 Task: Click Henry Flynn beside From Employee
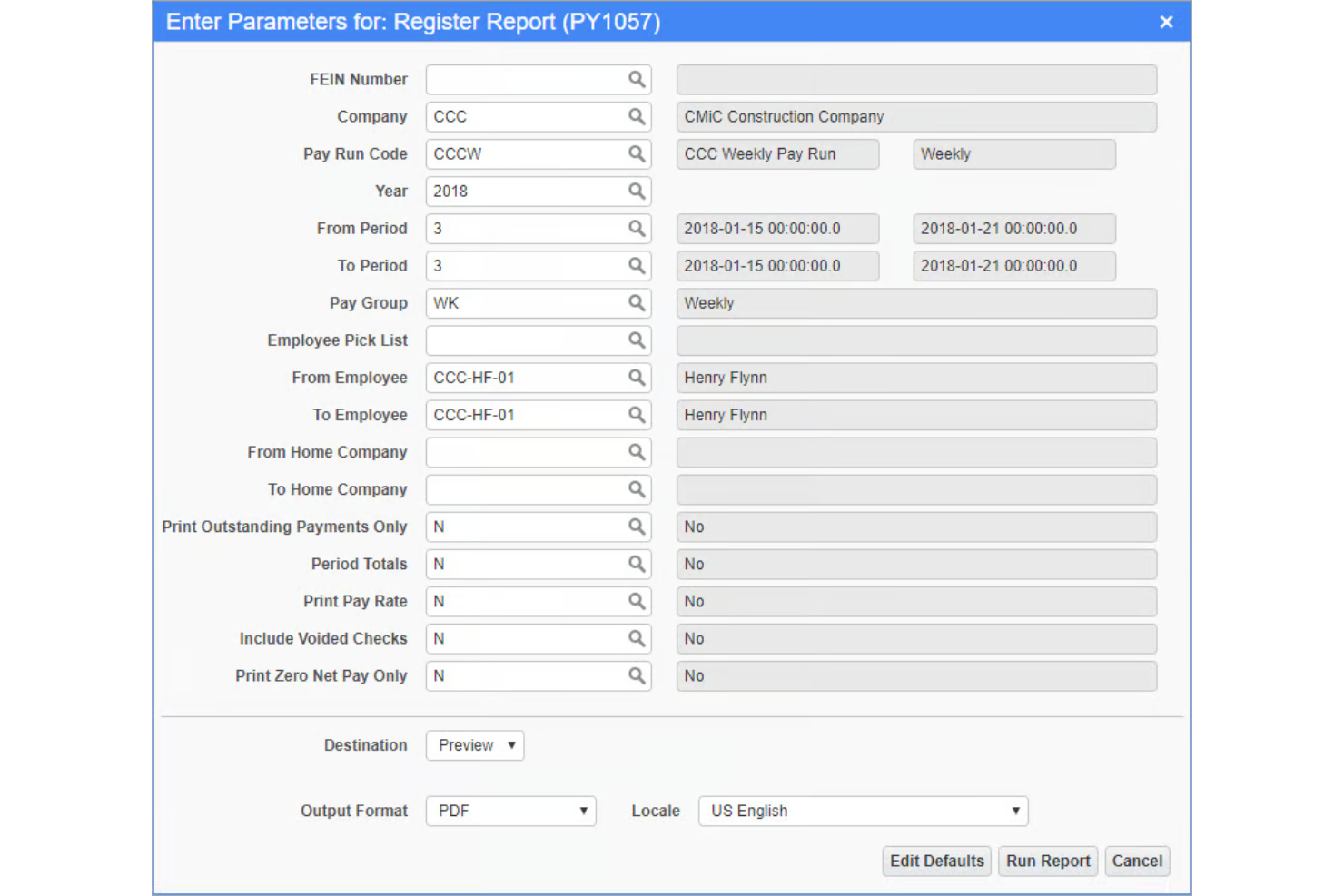point(916,378)
